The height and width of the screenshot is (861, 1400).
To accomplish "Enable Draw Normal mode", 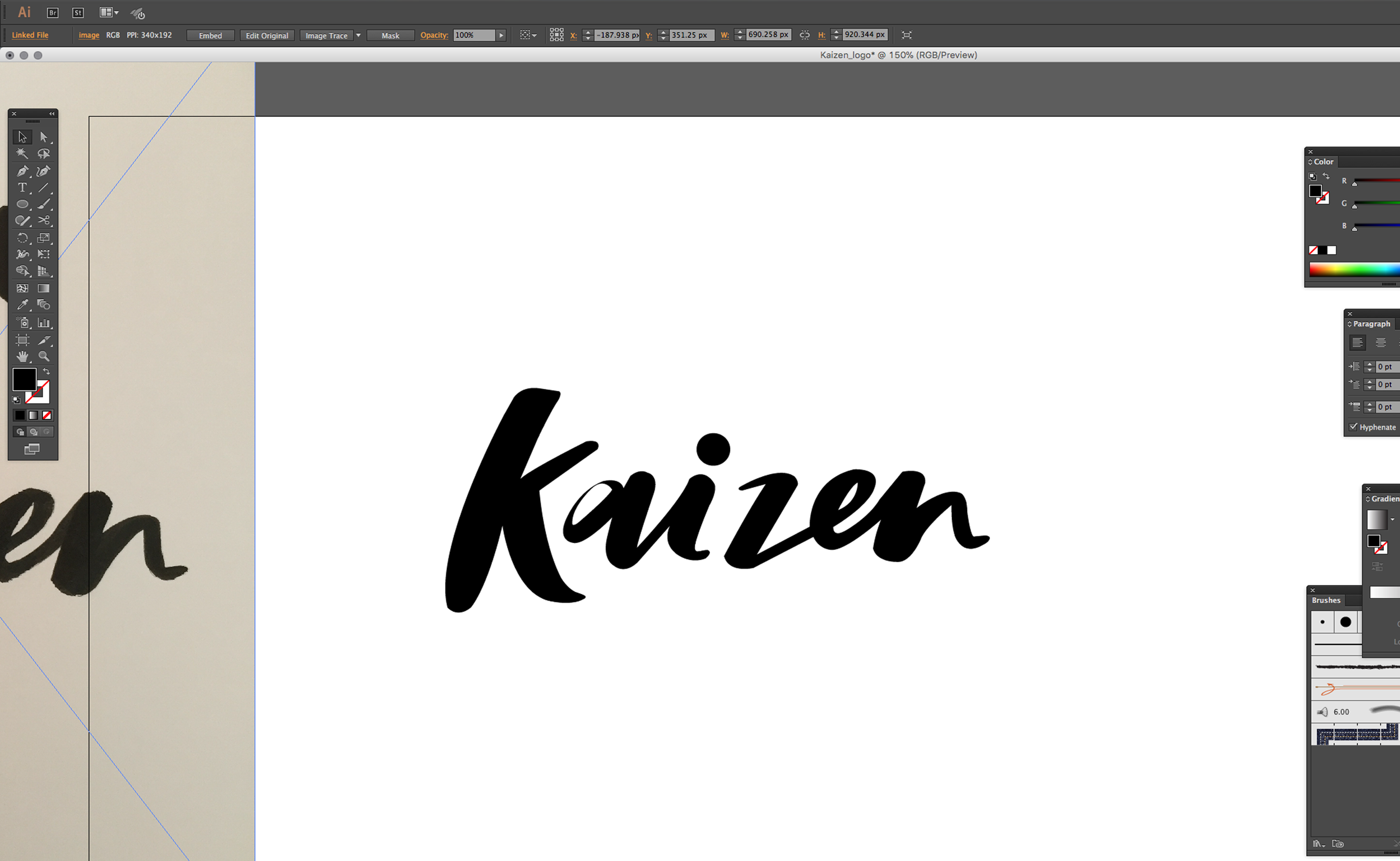I will click(20, 431).
